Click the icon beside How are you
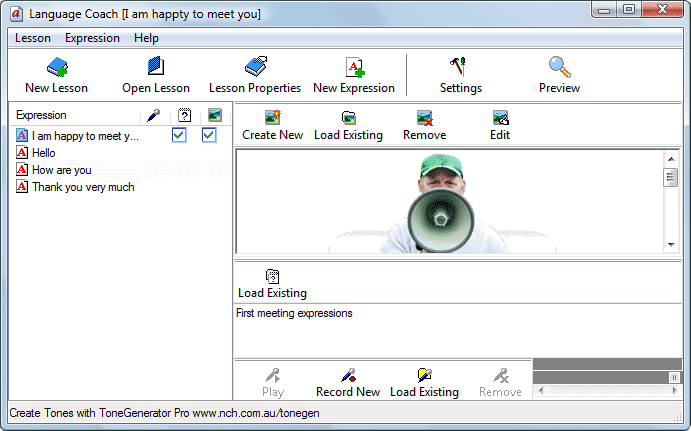 coord(22,169)
